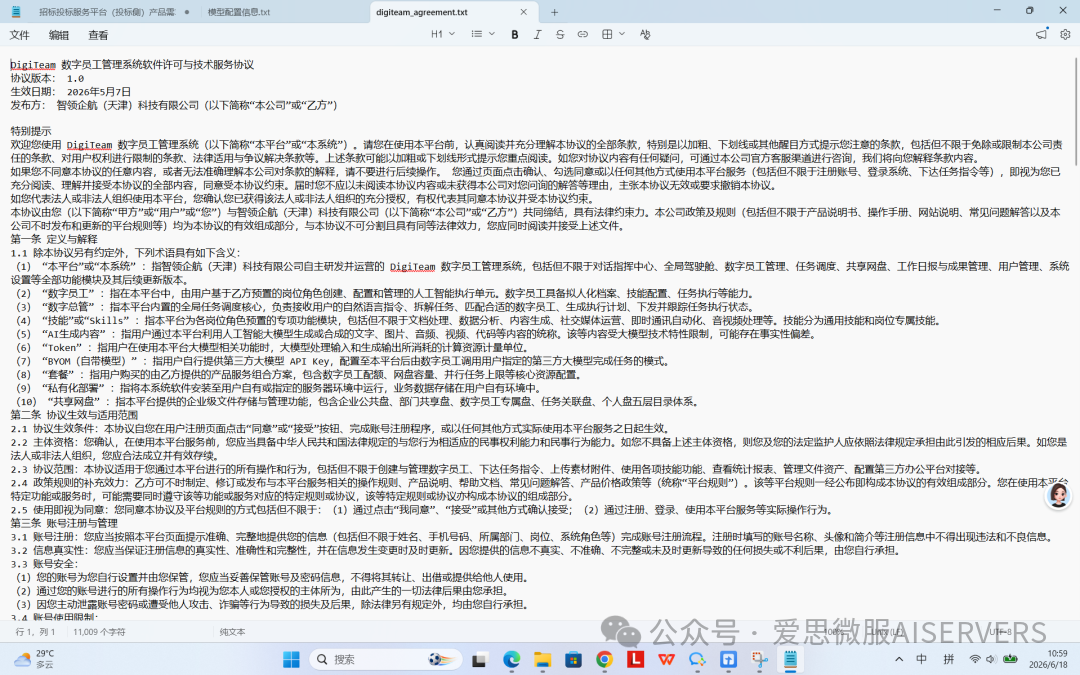Screen dimensions: 1080x675
Task: Click the 11,009 个字符 character count
Action: tap(99, 632)
